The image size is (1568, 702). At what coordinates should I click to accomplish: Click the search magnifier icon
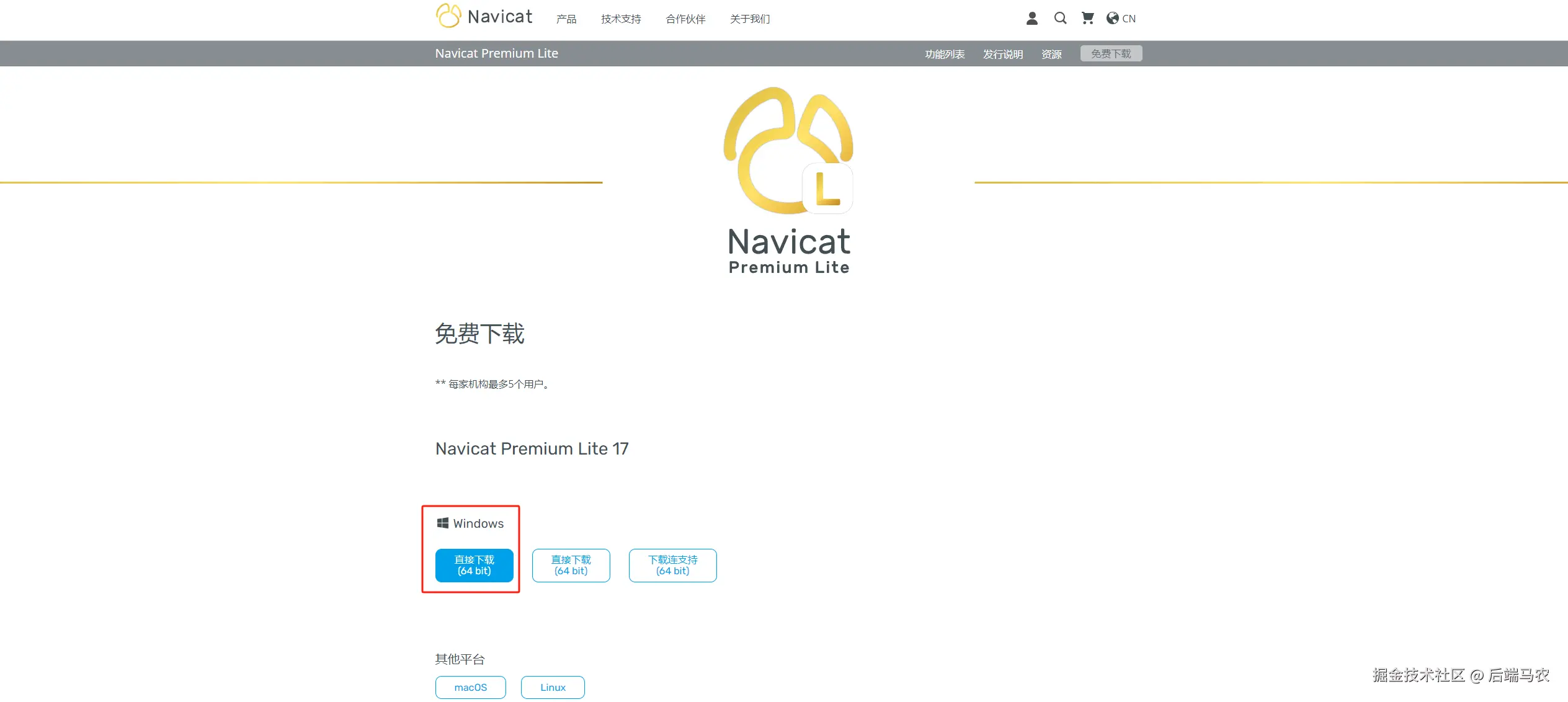(1060, 19)
